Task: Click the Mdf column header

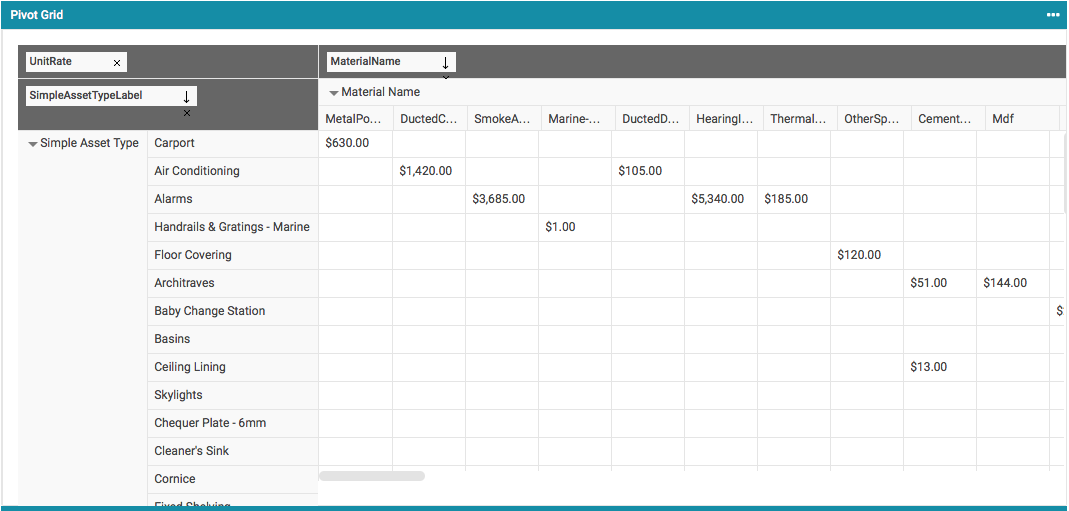Action: [1022, 119]
